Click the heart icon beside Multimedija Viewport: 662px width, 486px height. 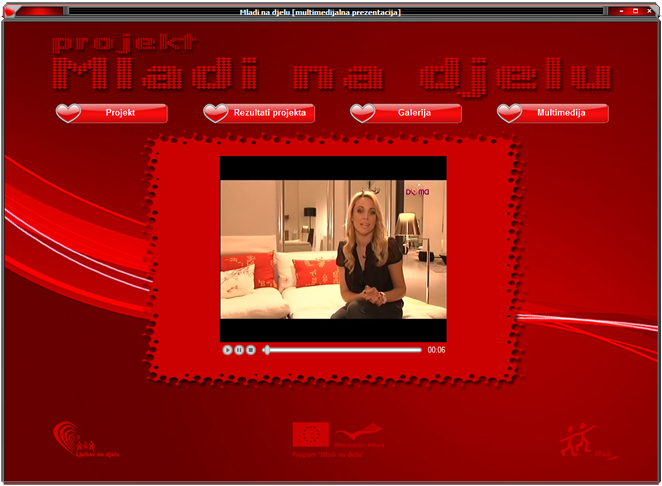(x=510, y=113)
